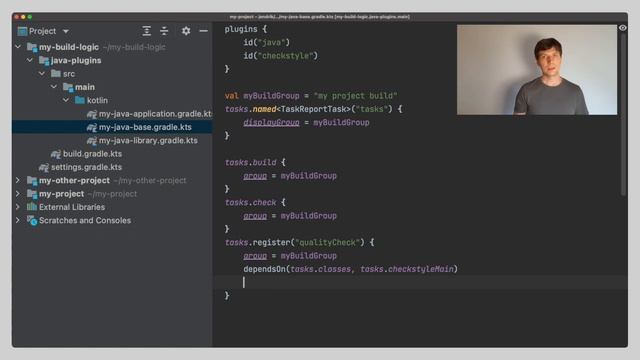Click the my-other-project module icon
640x360 pixels.
pos(32,180)
